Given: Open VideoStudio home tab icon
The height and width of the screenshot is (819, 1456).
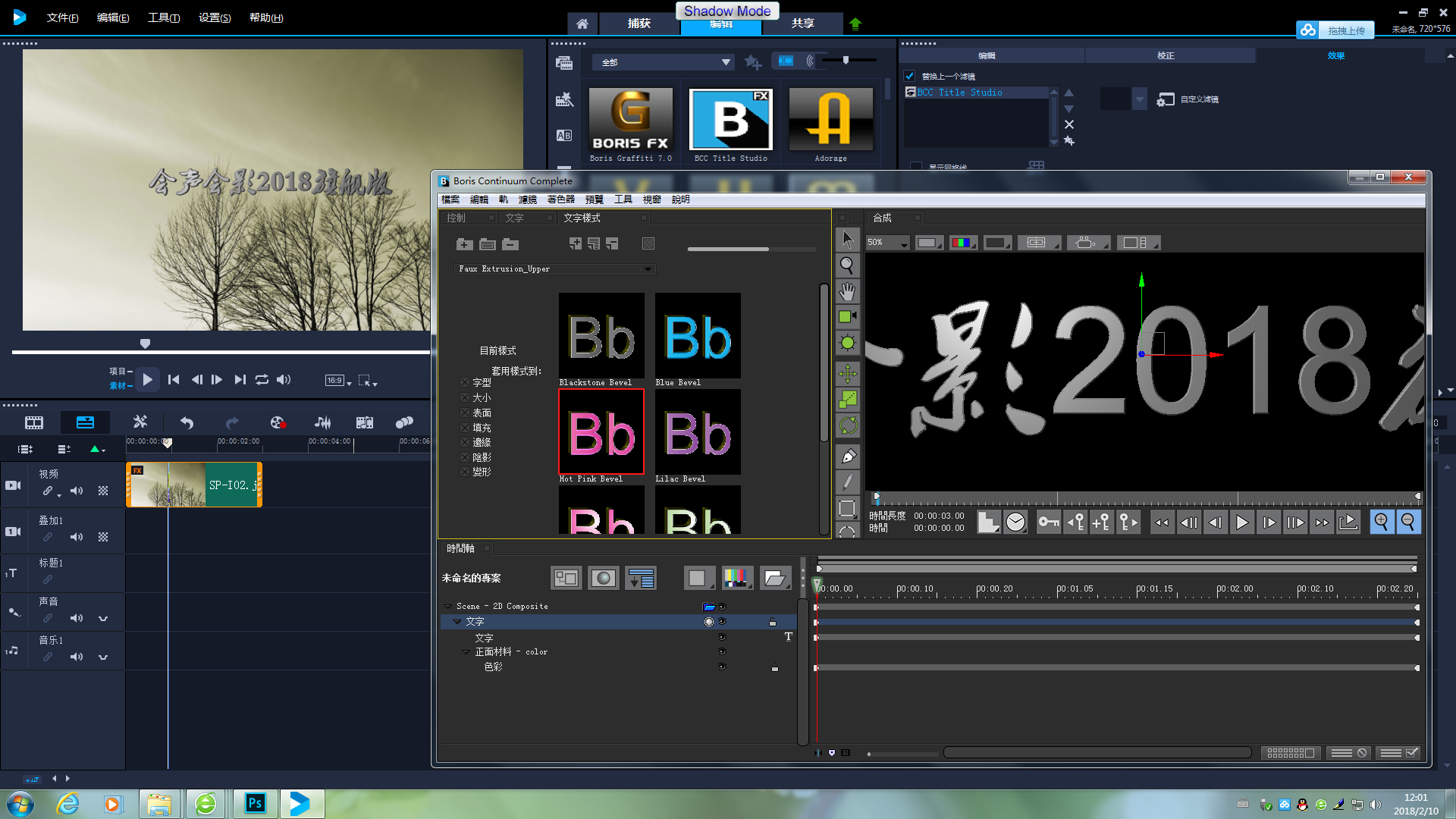Looking at the screenshot, I should [x=582, y=24].
